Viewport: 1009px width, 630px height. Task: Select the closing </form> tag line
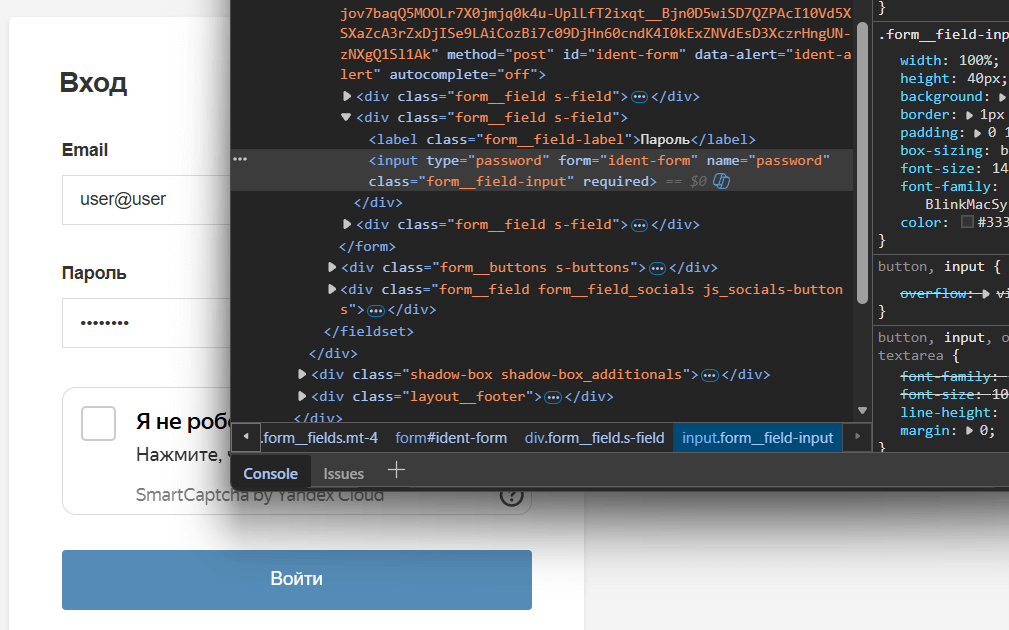tap(367, 246)
